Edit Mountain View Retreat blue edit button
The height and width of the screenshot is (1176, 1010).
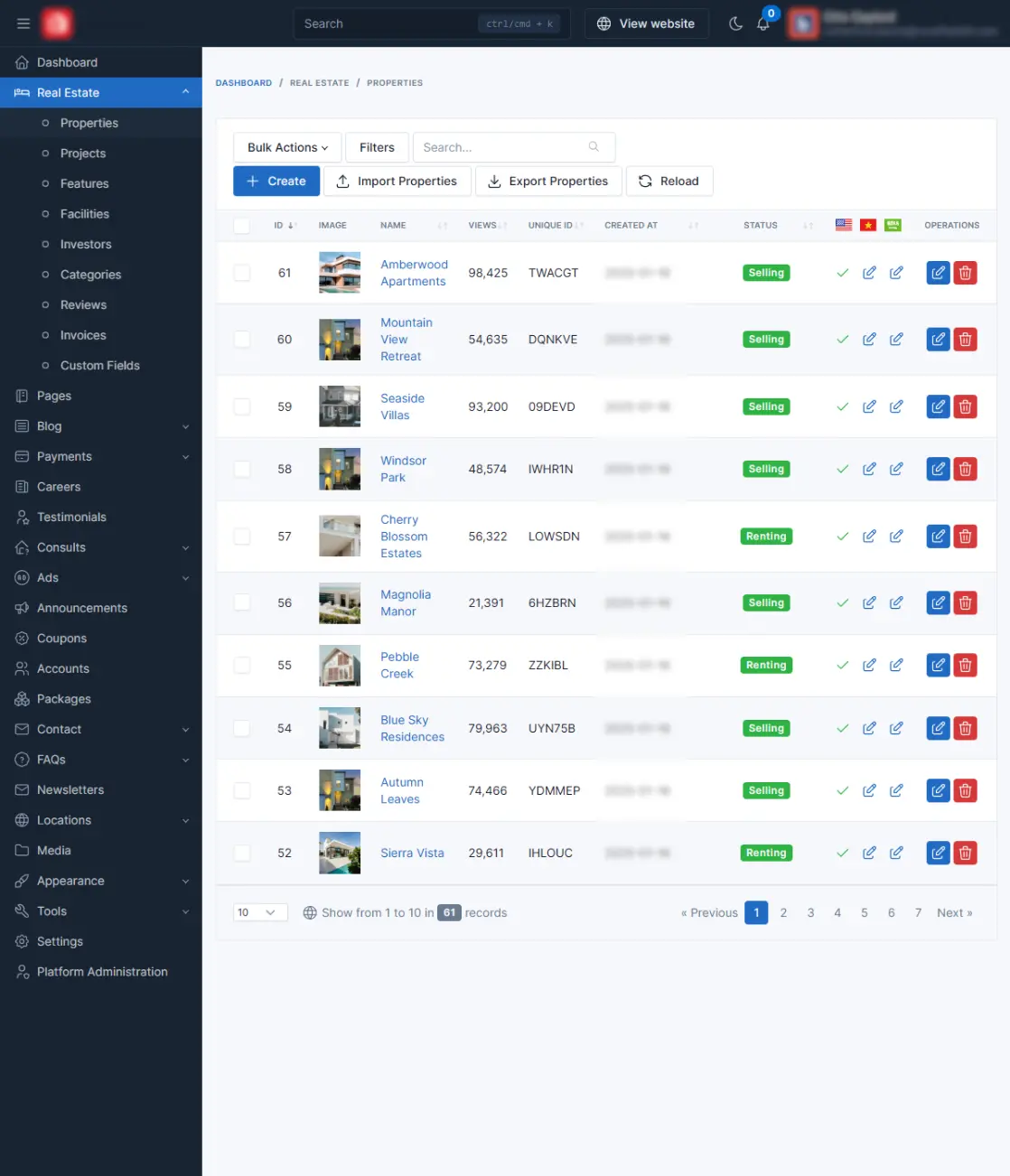click(x=938, y=340)
